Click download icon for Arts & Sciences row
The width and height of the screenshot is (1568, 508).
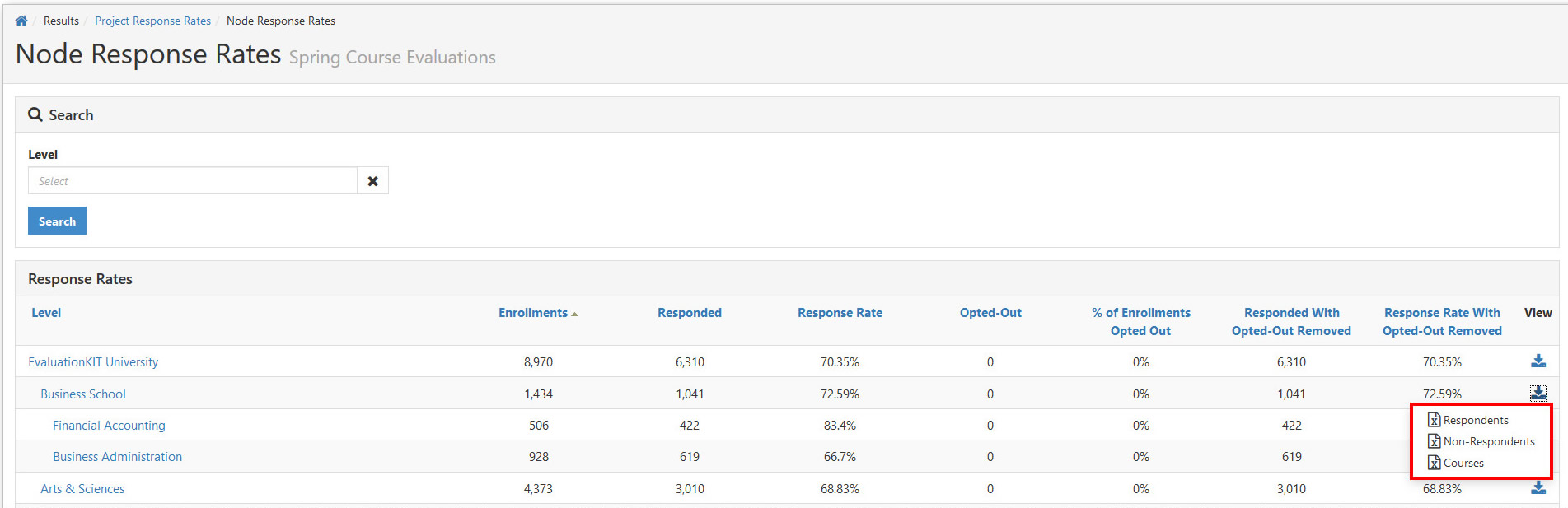(x=1538, y=487)
